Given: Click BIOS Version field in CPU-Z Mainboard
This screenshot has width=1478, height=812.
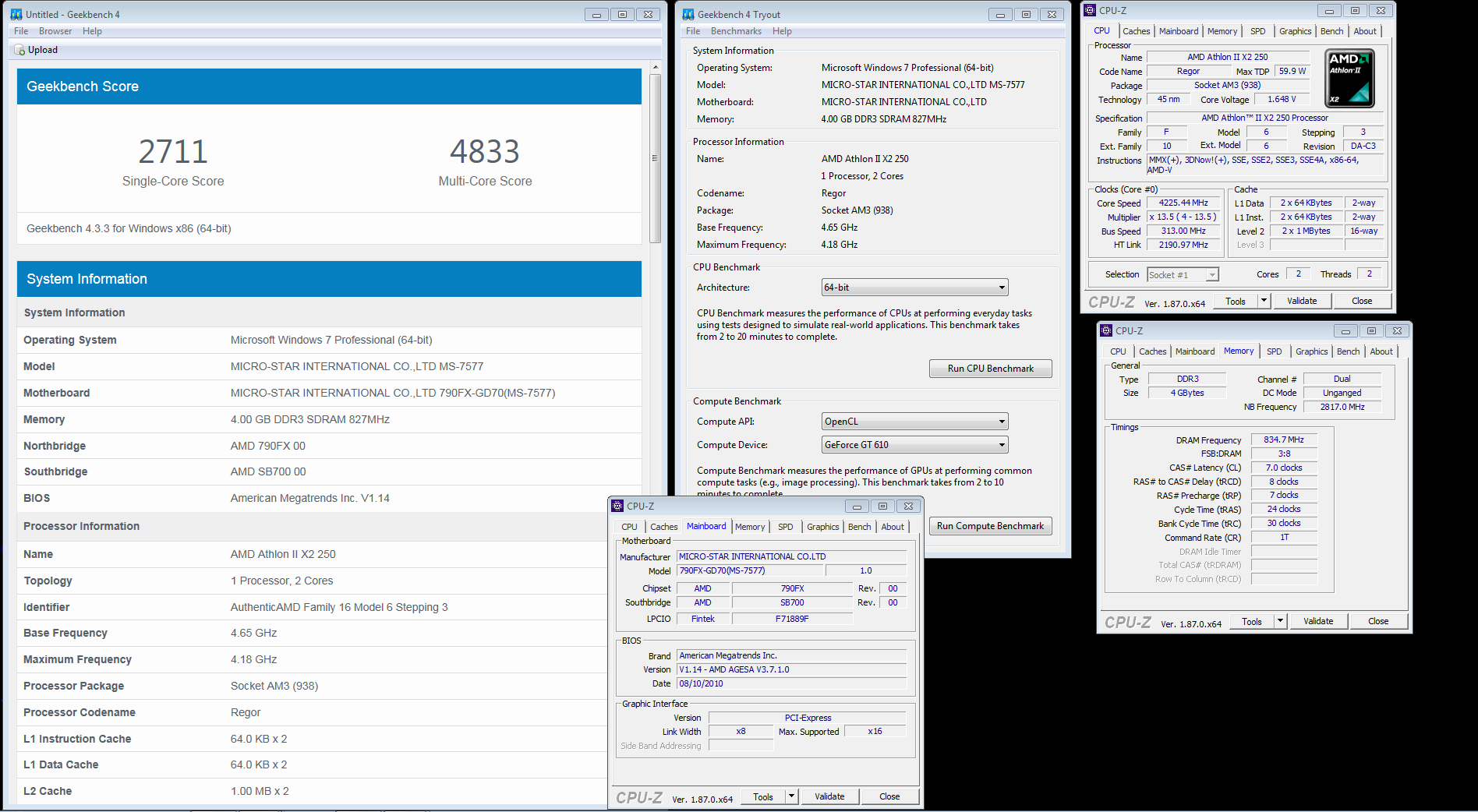Looking at the screenshot, I should tap(791, 669).
